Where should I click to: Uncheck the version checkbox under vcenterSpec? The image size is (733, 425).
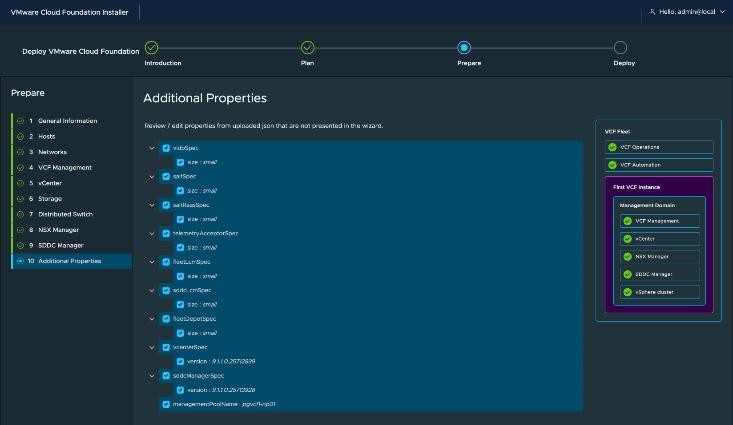coord(180,361)
